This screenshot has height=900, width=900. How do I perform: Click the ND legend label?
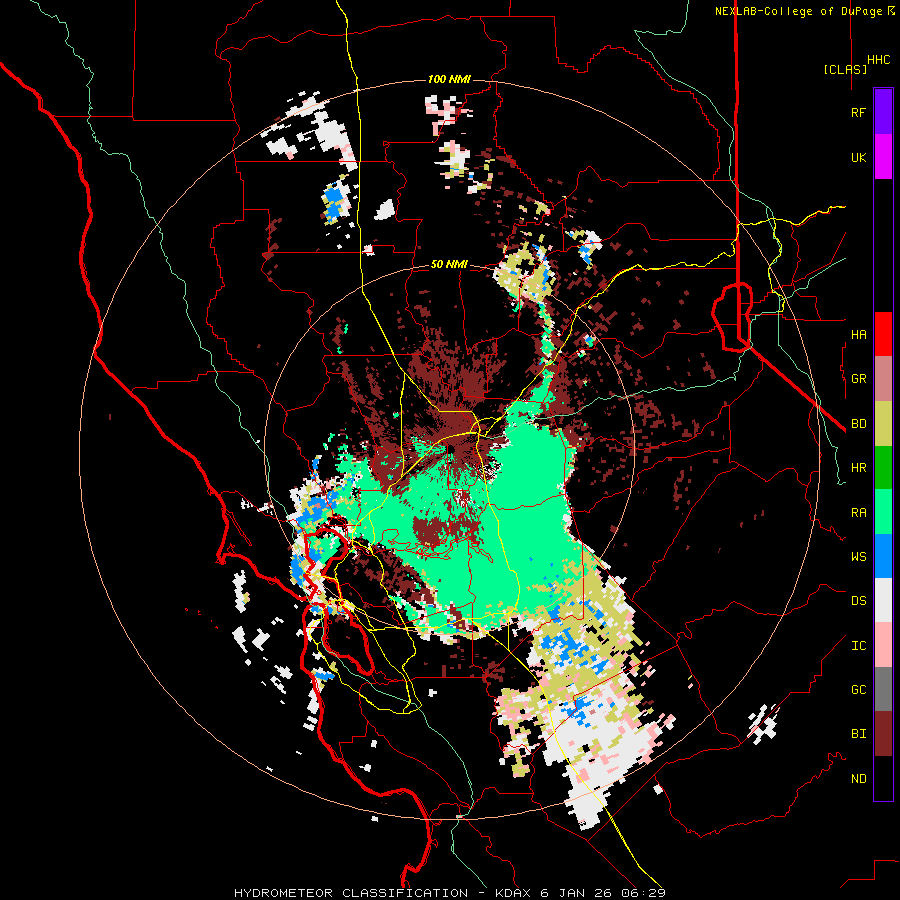[858, 779]
